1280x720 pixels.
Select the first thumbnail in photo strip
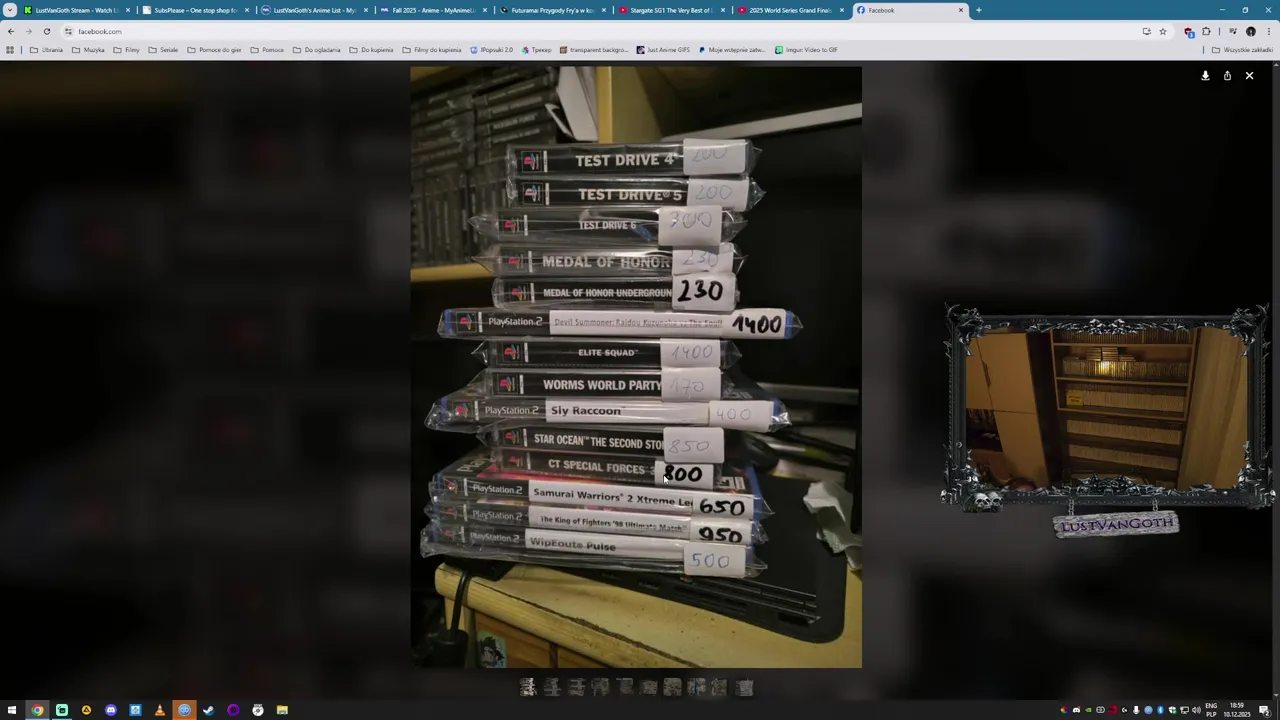(x=527, y=687)
